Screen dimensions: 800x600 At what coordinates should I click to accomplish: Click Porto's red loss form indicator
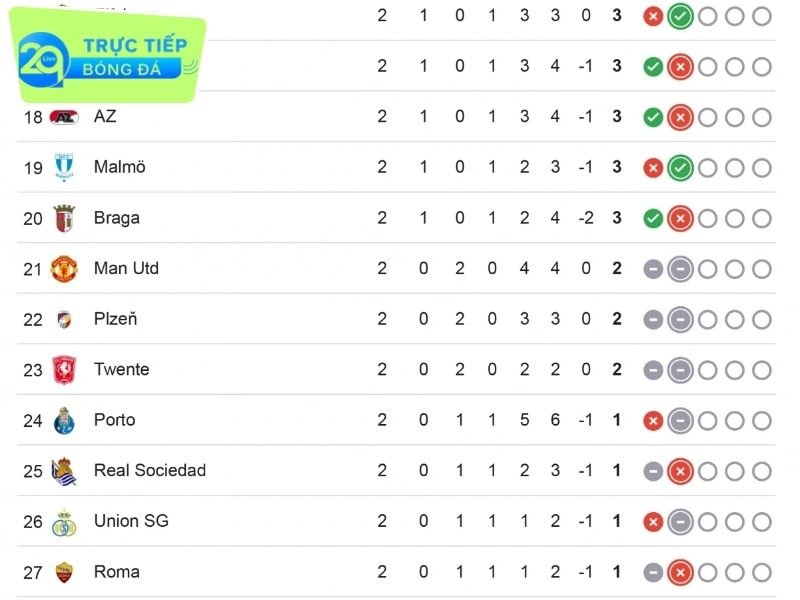coord(653,420)
